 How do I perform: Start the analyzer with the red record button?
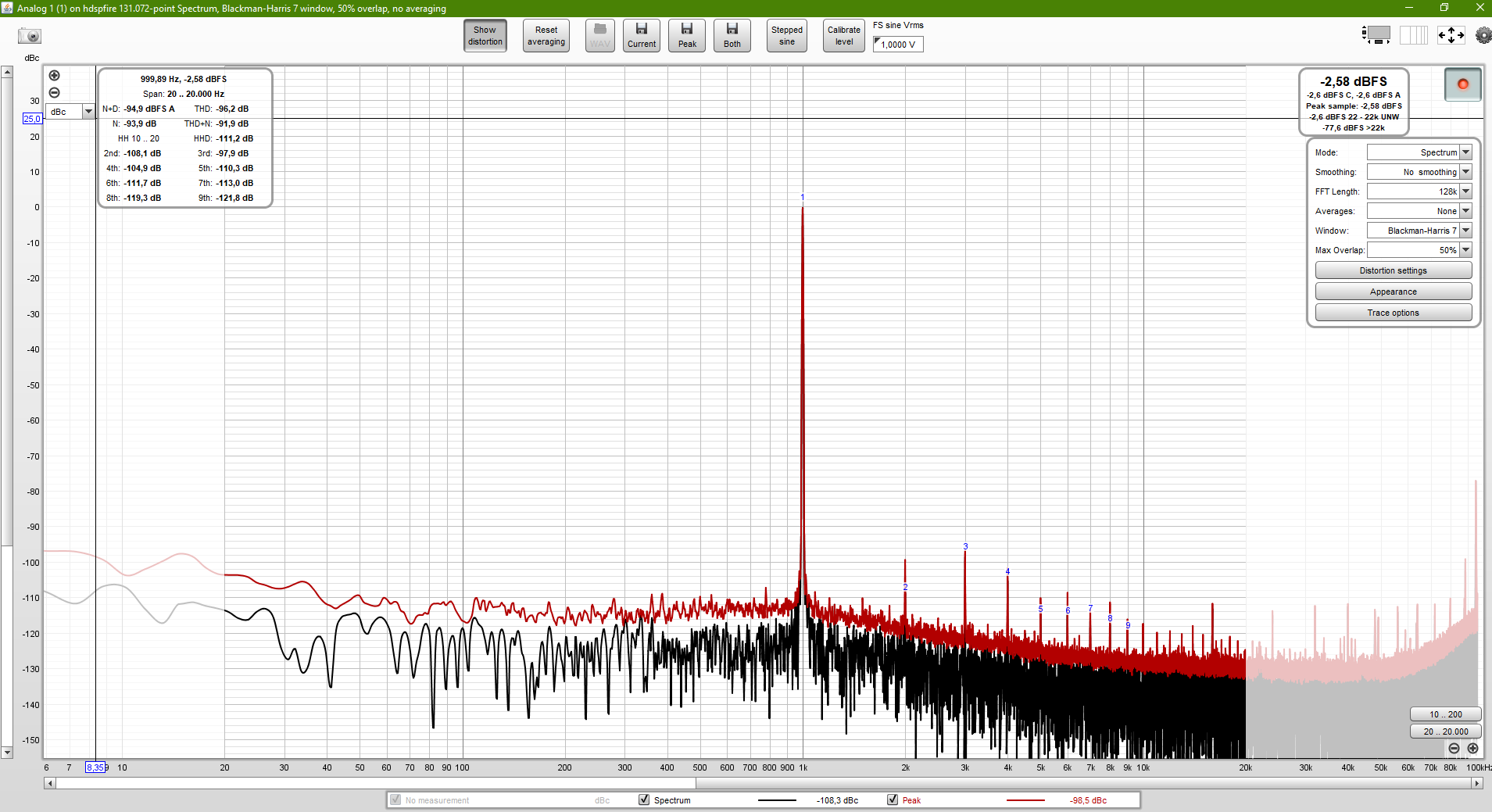coord(1462,84)
